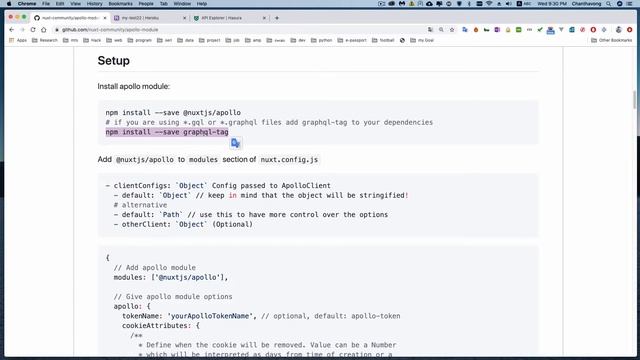The height and width of the screenshot is (360, 640).
Task: Open the File menu
Action: [46, 4]
